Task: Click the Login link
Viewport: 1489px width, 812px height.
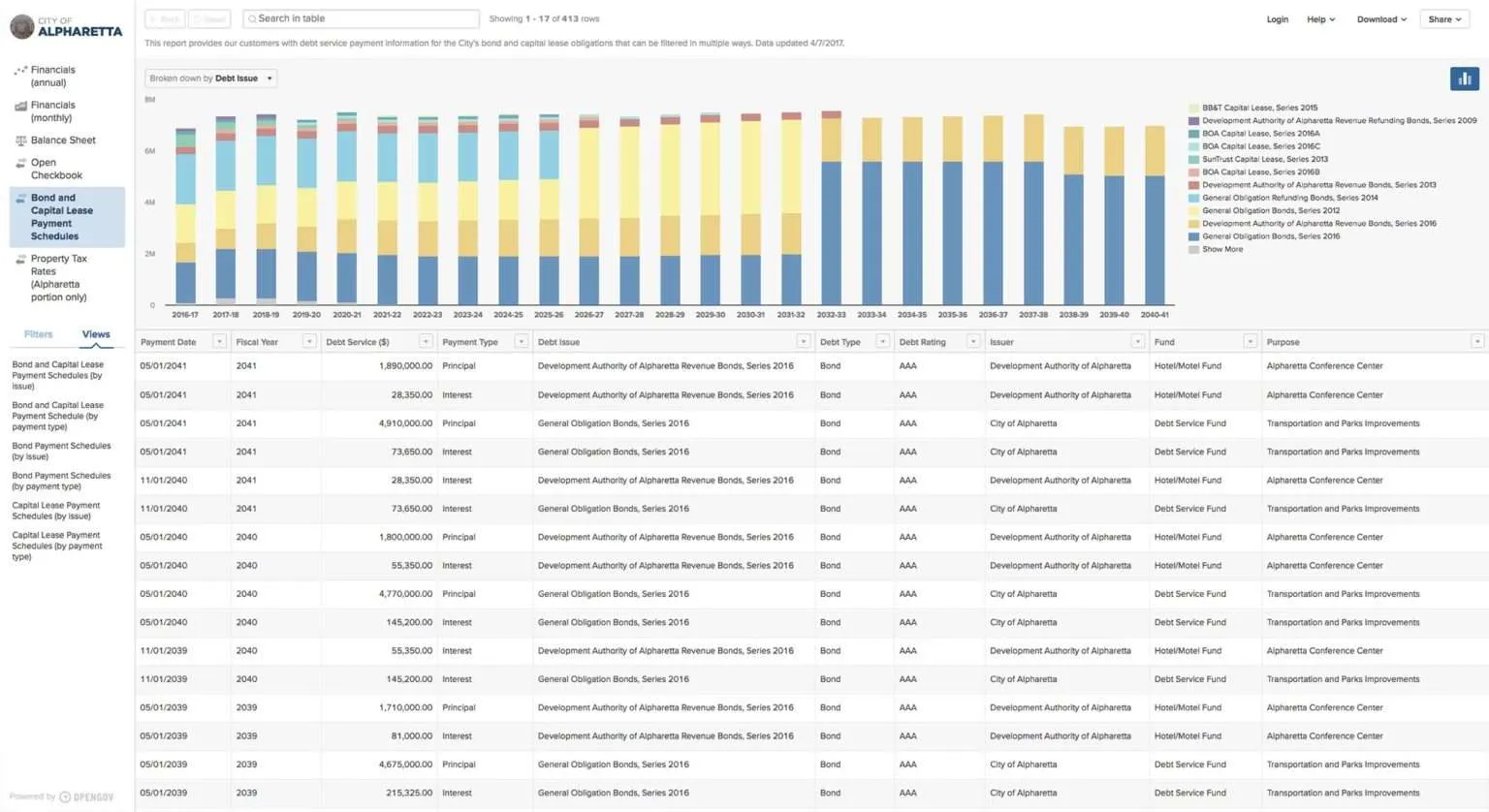Action: (x=1278, y=19)
